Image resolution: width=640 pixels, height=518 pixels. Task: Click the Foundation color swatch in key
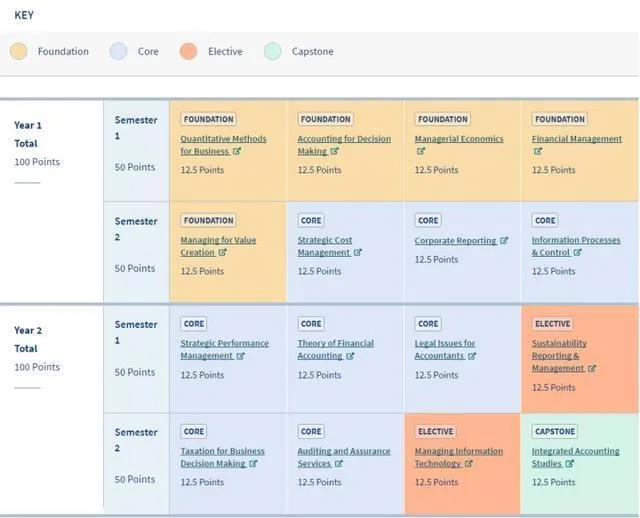click(19, 51)
